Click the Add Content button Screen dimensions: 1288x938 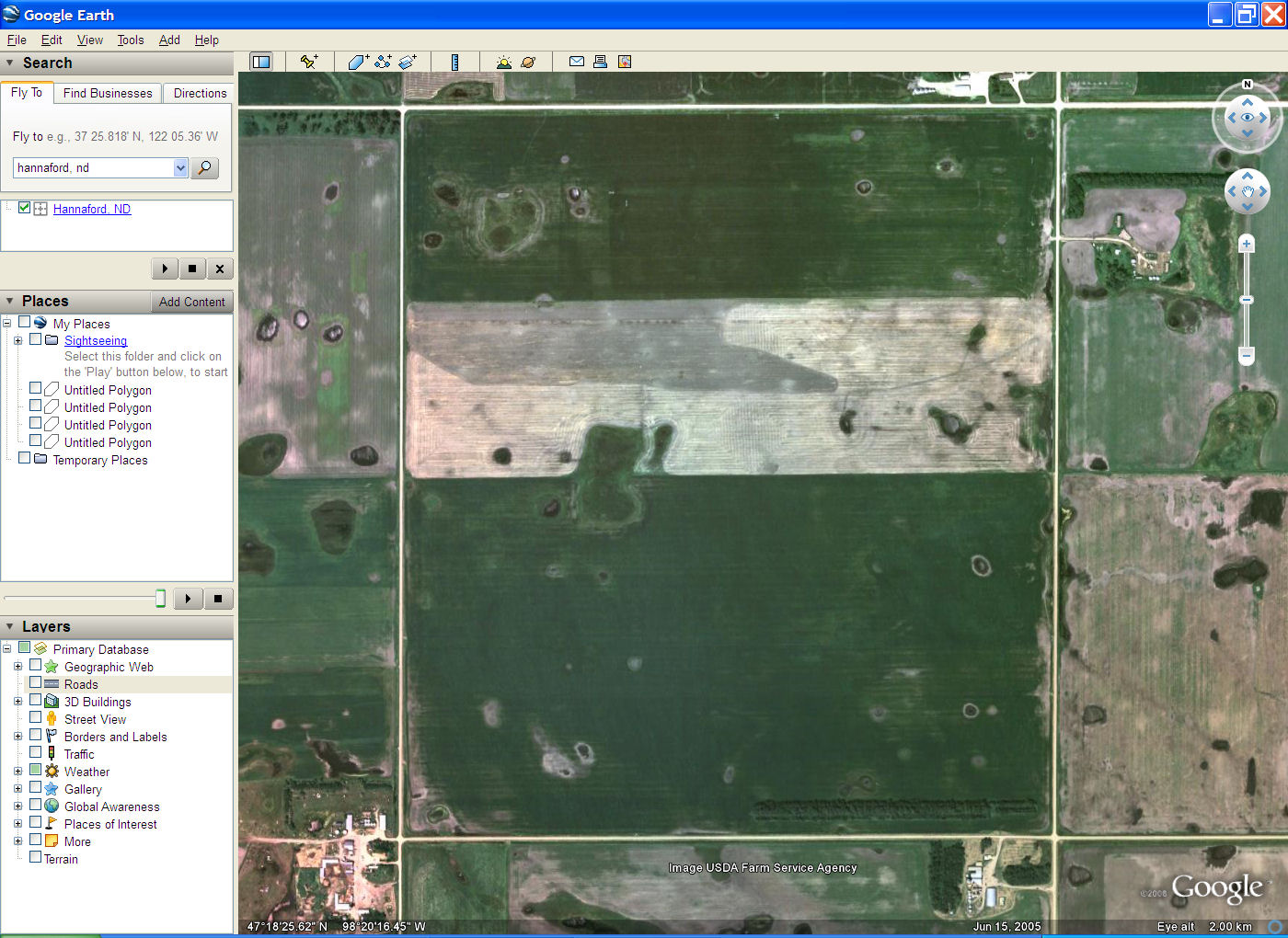coord(191,302)
